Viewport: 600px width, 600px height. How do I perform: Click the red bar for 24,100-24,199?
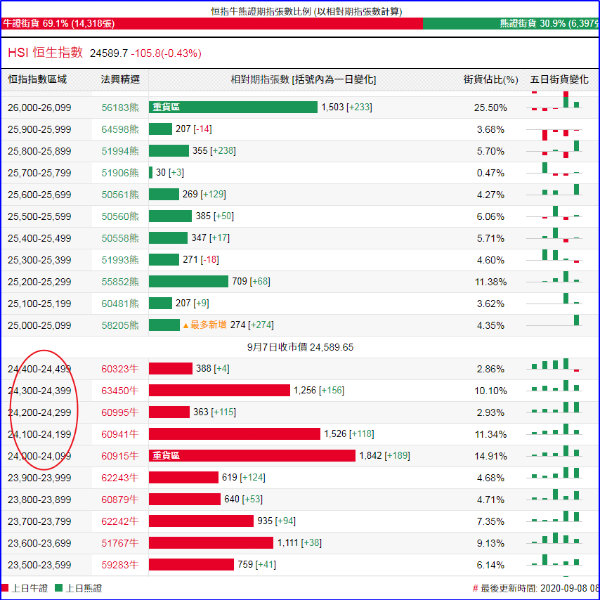234,434
